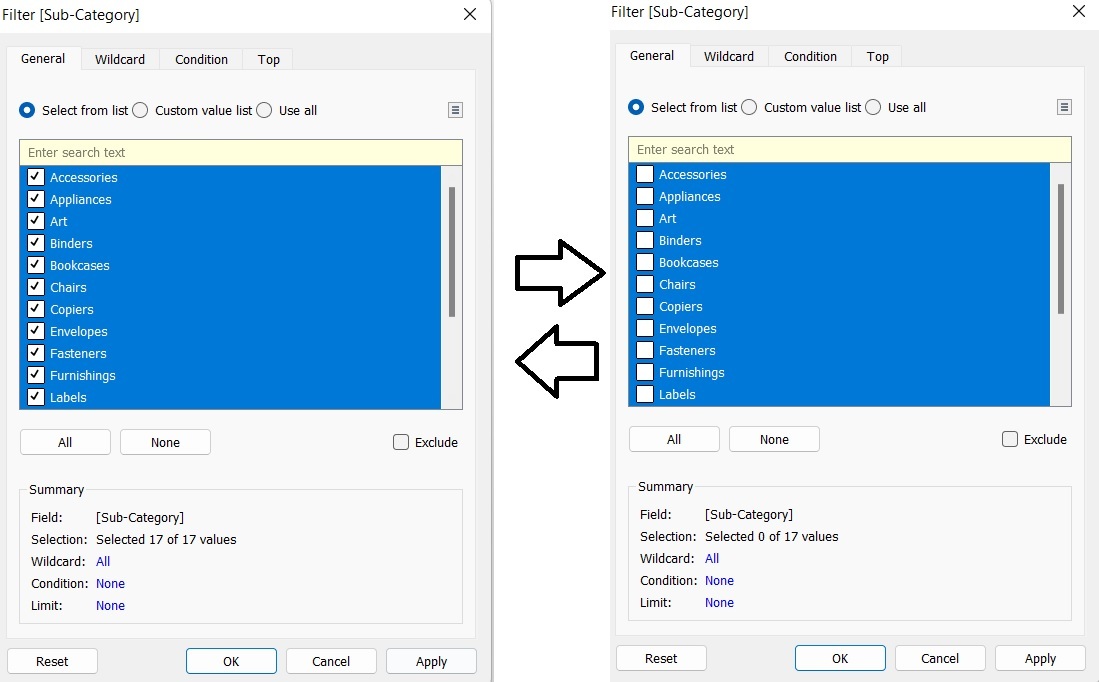Click the list scrollbar in left dialog
Image resolution: width=1099 pixels, height=682 pixels.
tap(452, 252)
